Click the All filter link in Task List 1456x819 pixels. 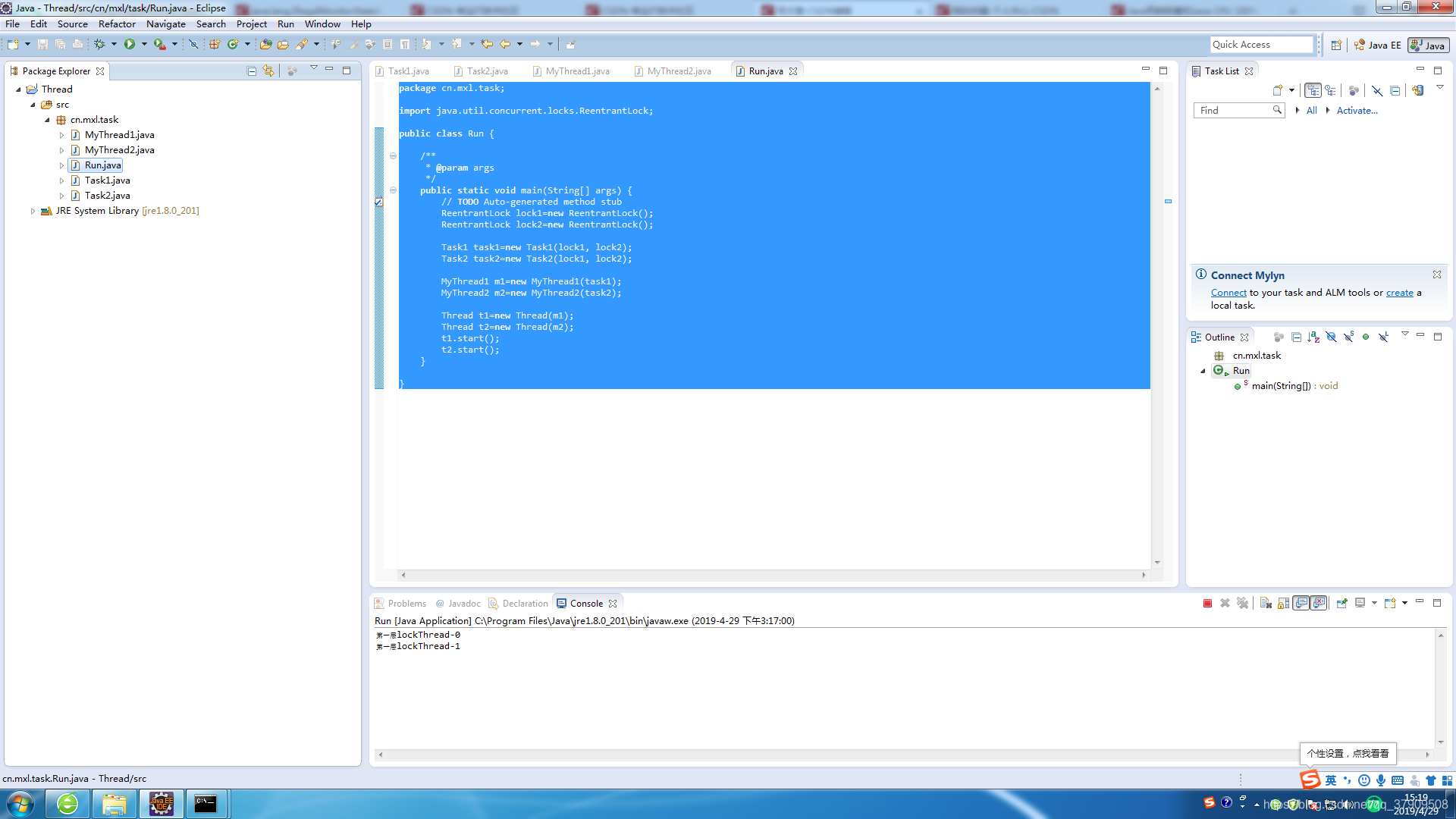1312,111
